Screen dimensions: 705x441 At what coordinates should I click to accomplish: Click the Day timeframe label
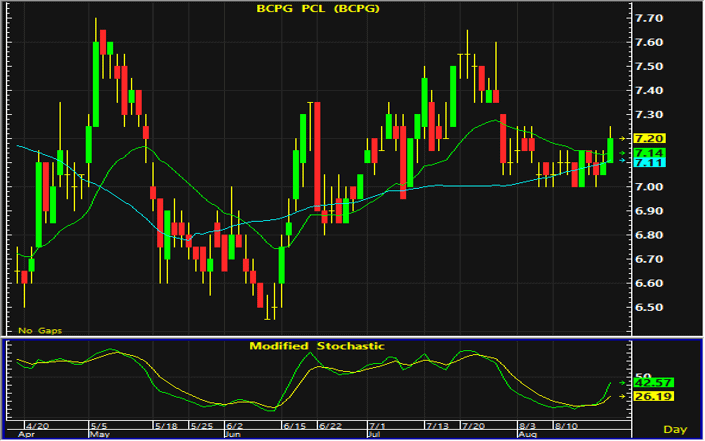675,429
